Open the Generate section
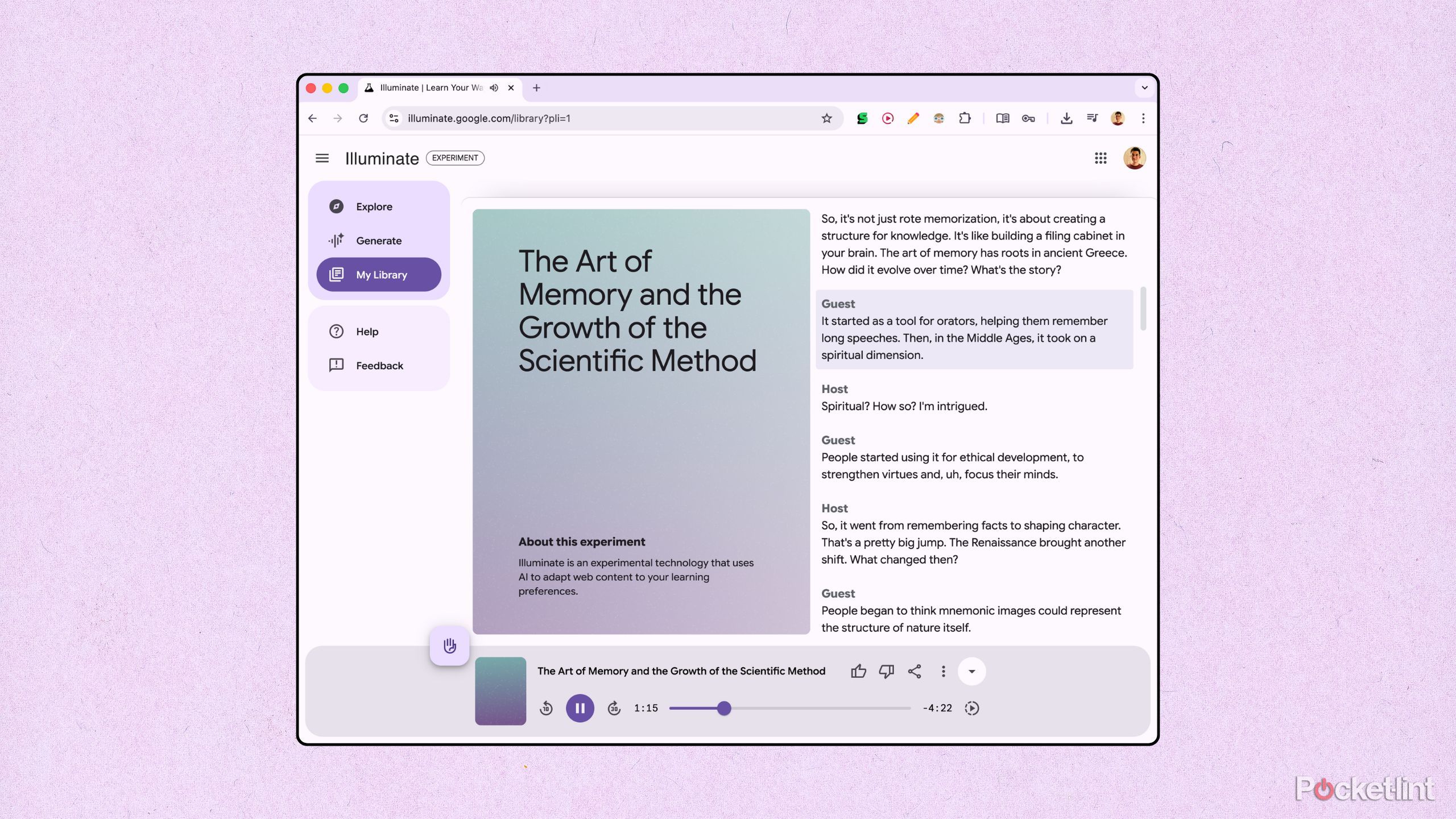The image size is (1456, 819). (379, 241)
